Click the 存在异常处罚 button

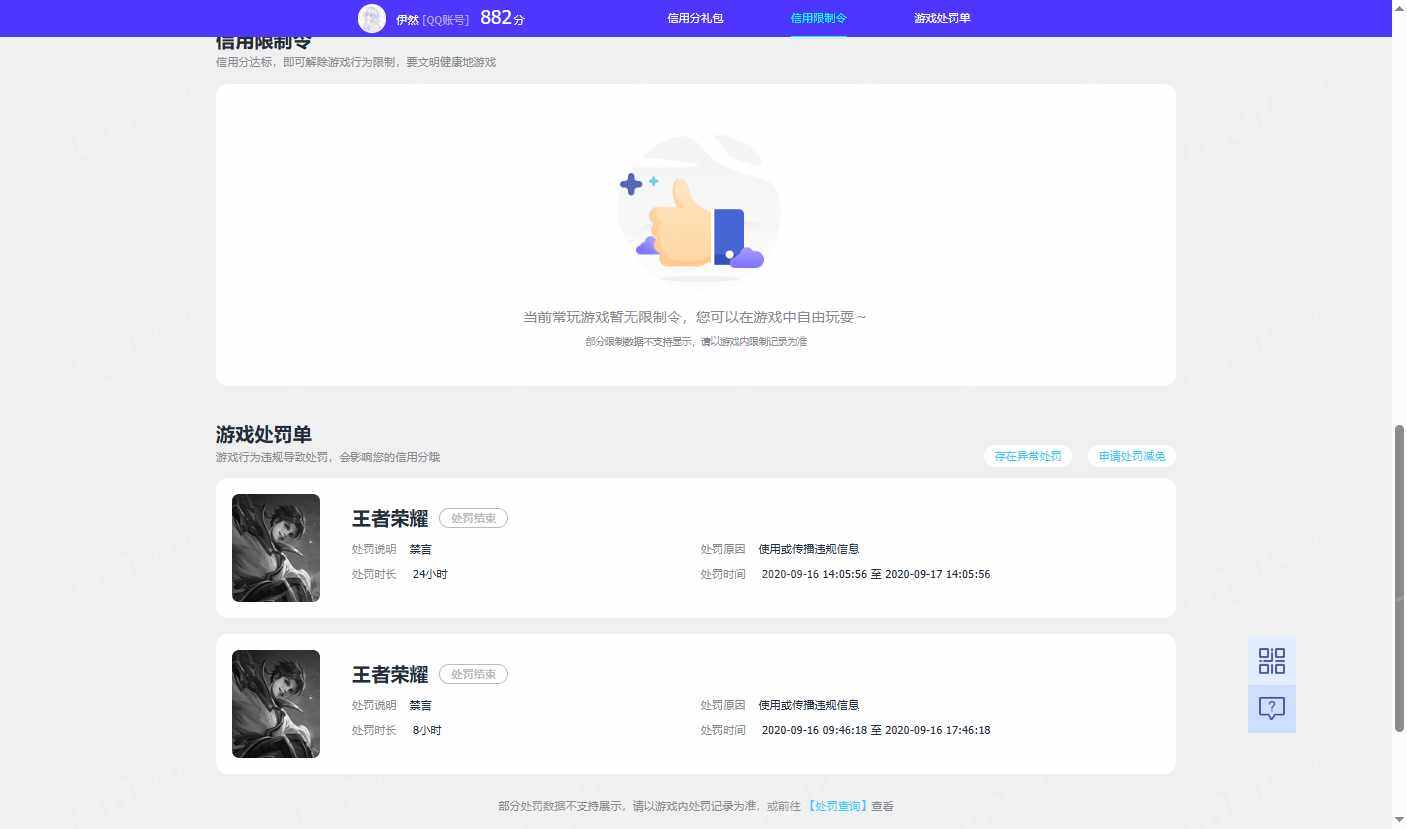point(1028,456)
